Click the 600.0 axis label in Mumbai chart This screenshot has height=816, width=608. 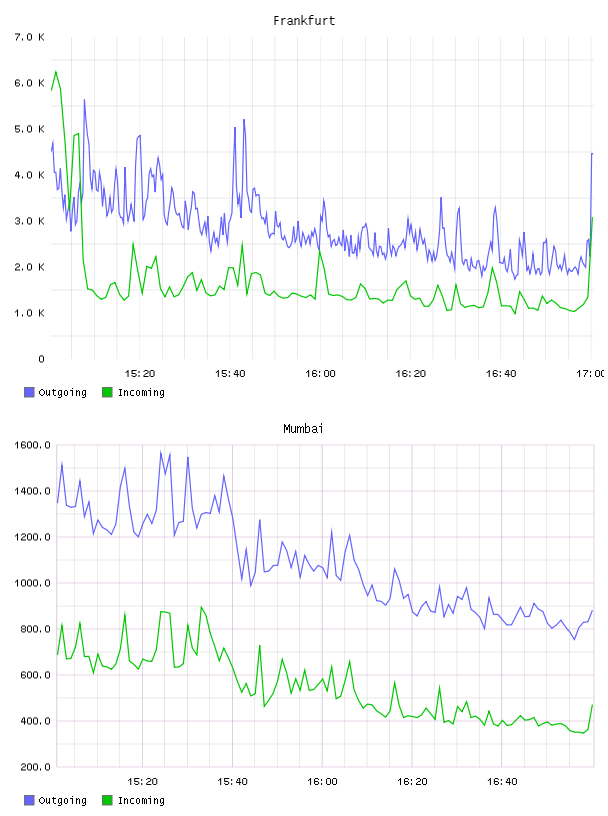(x=35, y=675)
